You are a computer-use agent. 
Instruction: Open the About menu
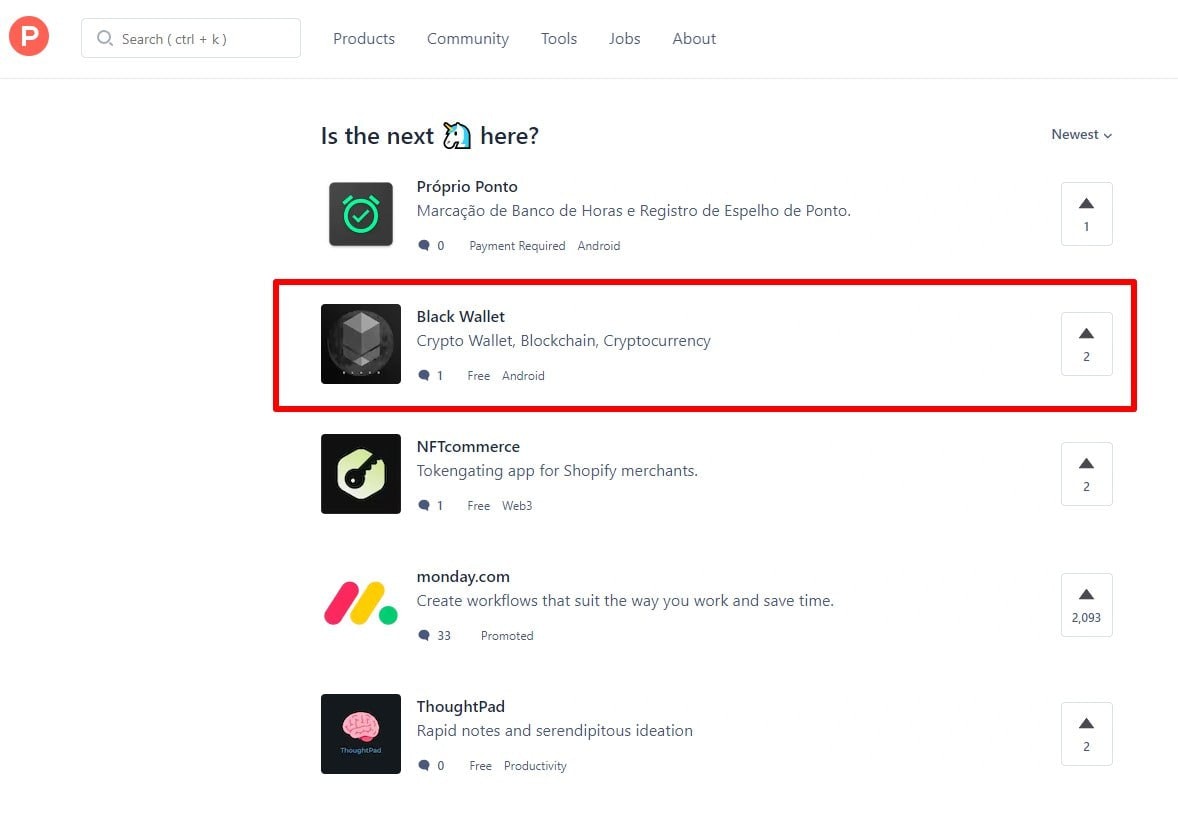coord(694,38)
